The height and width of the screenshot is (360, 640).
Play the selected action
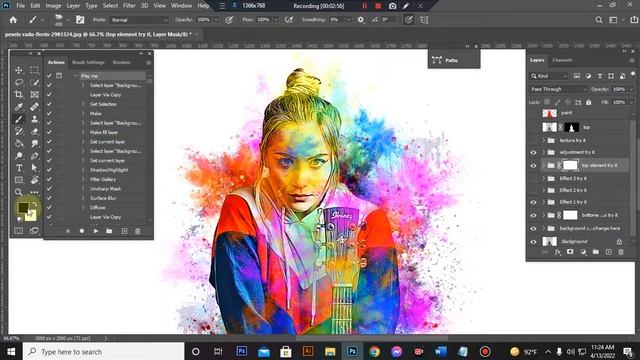(x=96, y=231)
